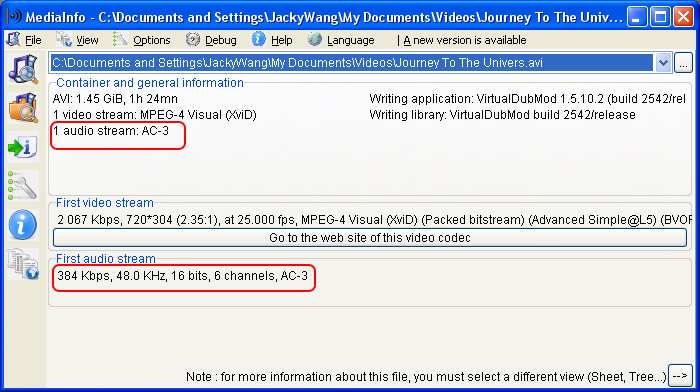The image size is (700, 392).
Task: Click the '-->' view switch button
Action: pos(680,376)
